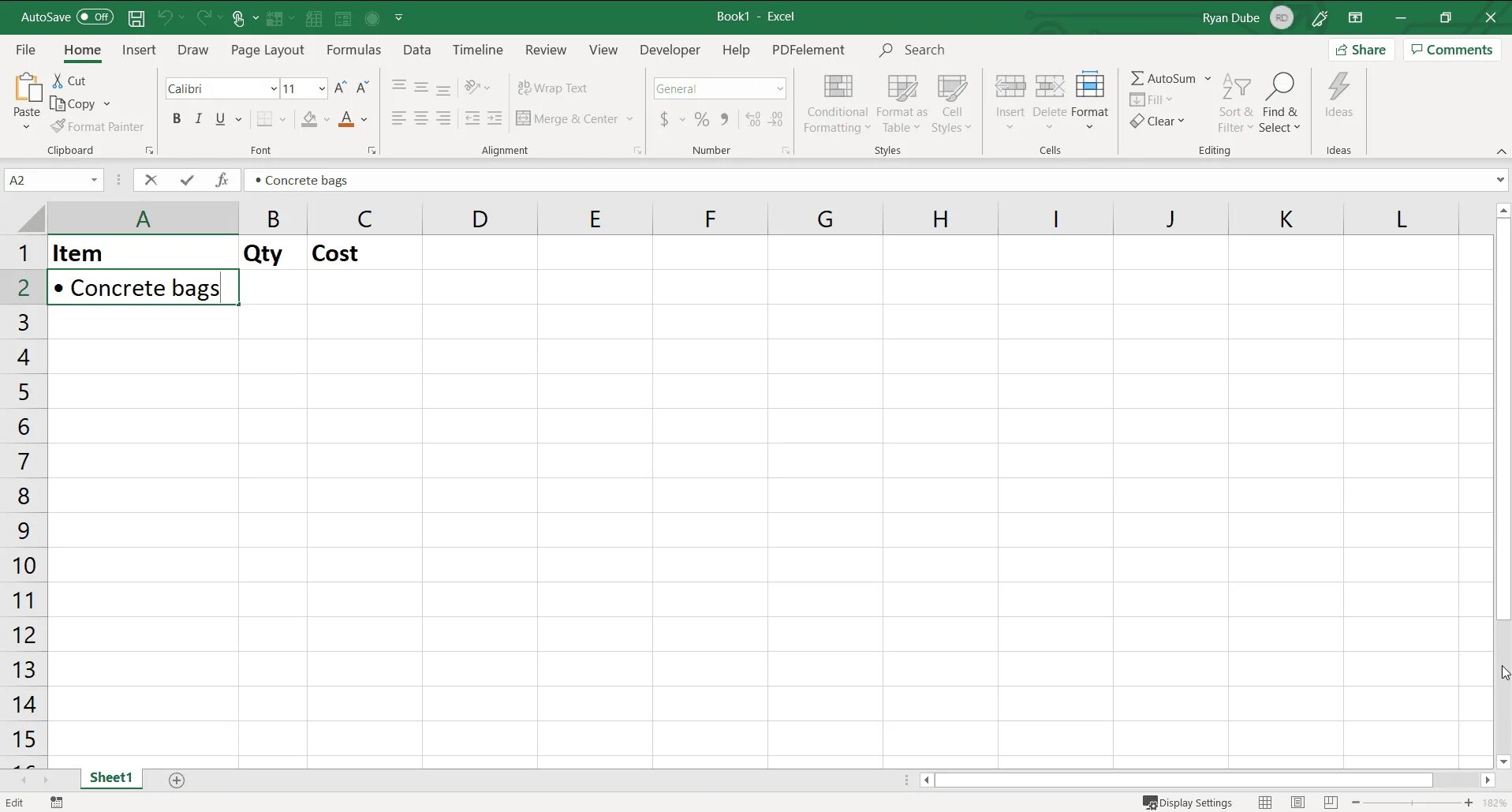Click Display Settings in status bar
1512x812 pixels.
(x=1188, y=803)
